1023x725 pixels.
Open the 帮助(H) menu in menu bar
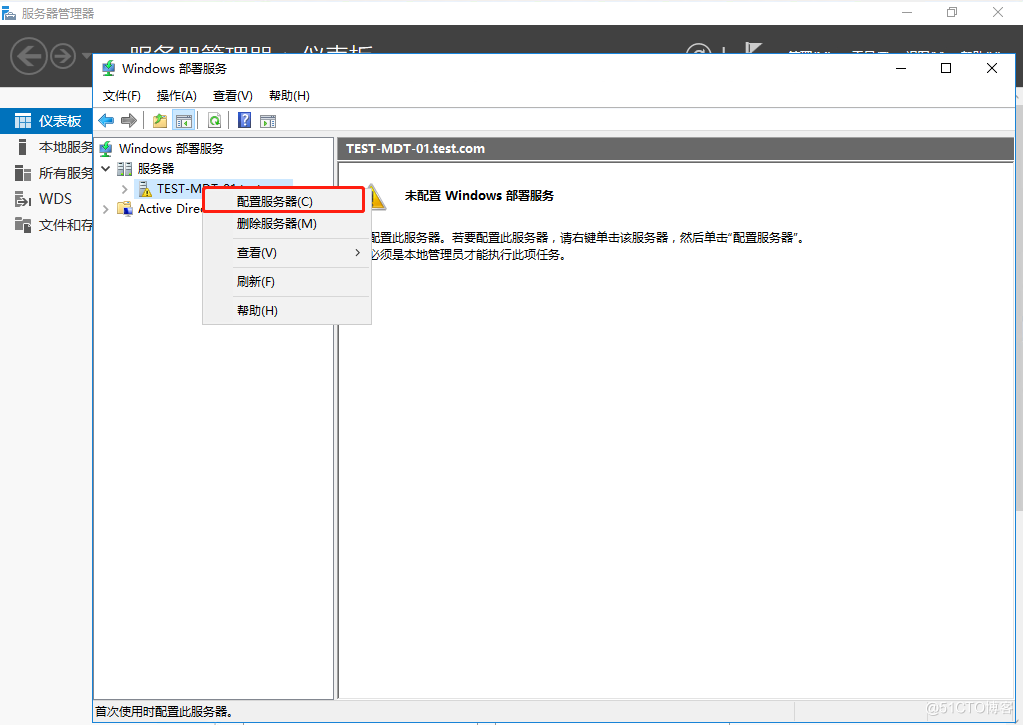point(289,96)
